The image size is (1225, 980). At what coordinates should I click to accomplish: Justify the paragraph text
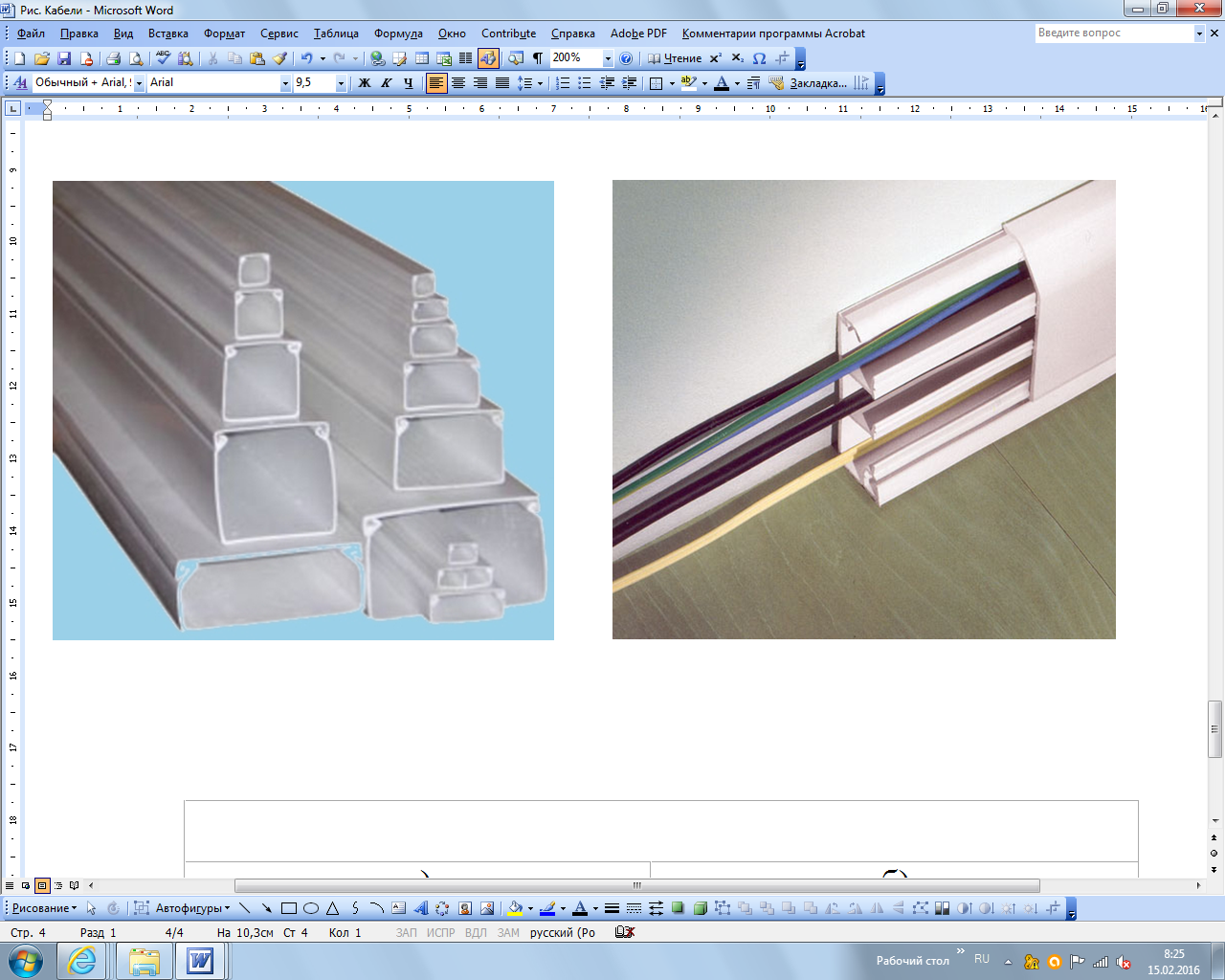pyautogui.click(x=502, y=83)
